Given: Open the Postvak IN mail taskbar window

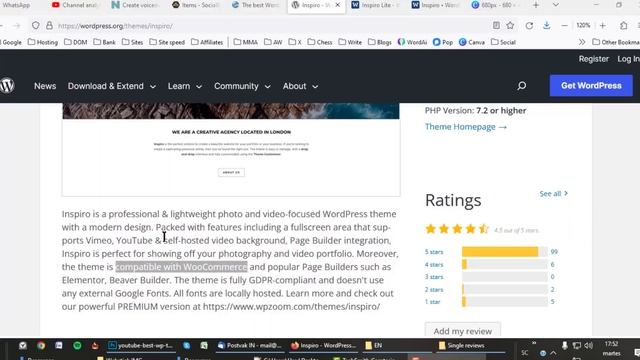Looking at the screenshot, I should [250, 346].
